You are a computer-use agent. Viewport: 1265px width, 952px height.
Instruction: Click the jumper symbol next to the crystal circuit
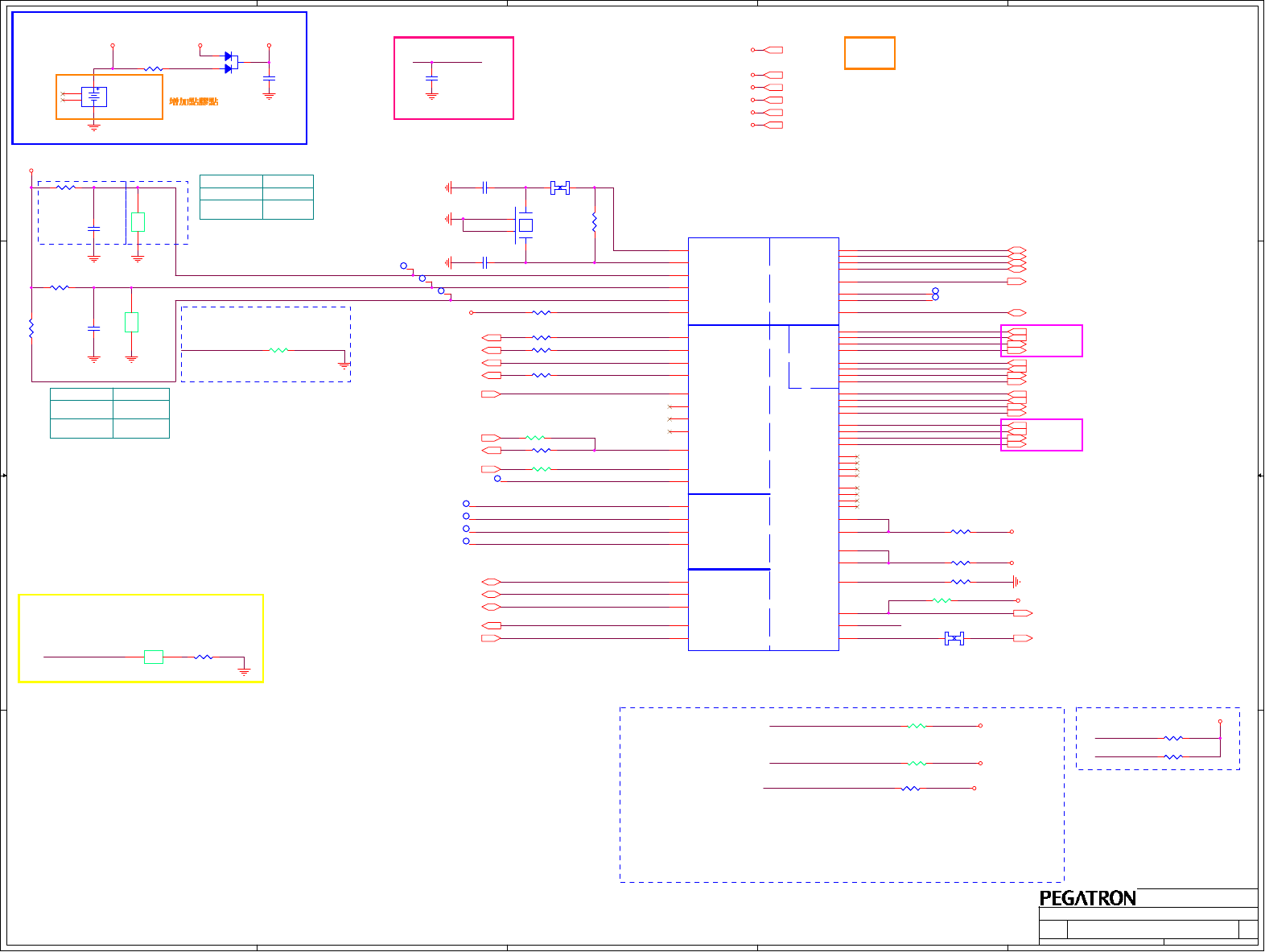[x=560, y=188]
